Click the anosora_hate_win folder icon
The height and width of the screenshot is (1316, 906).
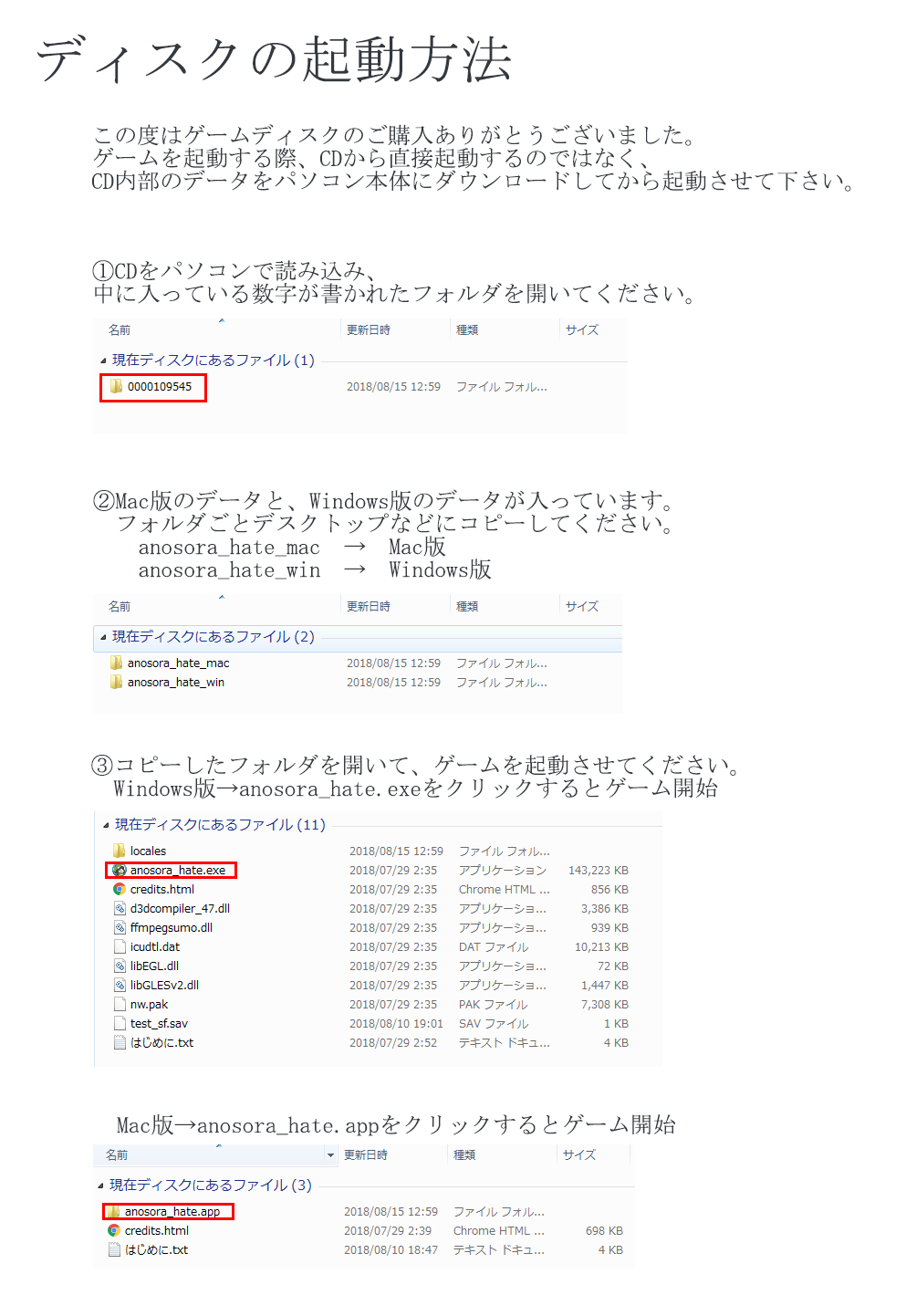[x=116, y=682]
